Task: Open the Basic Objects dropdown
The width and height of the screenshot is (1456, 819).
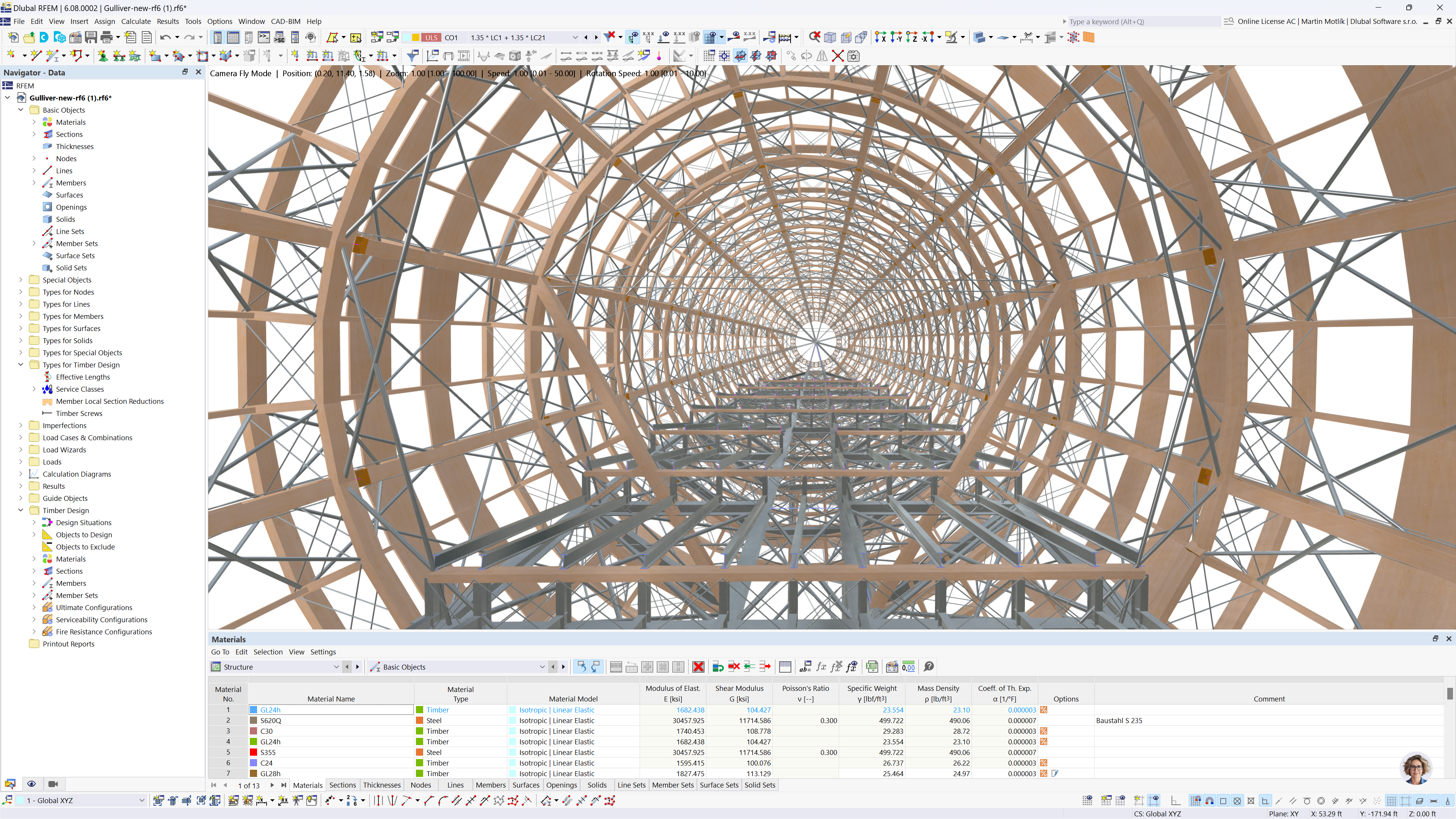Action: [541, 667]
